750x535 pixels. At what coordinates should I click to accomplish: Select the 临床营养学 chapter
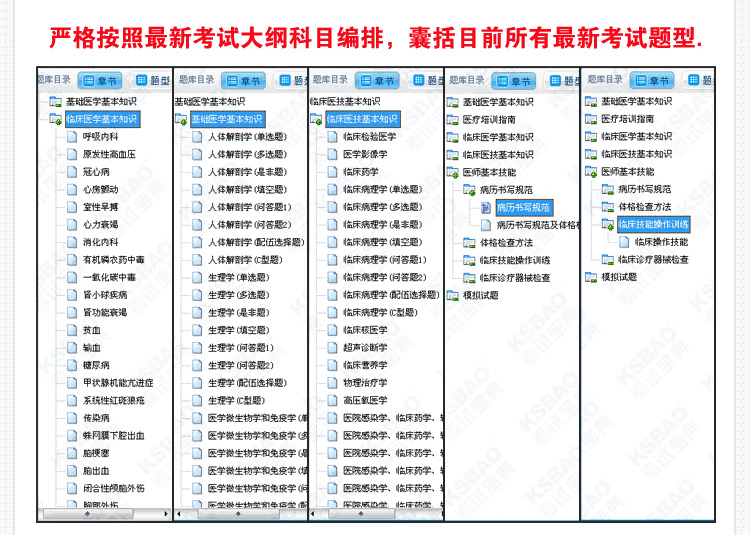365,365
